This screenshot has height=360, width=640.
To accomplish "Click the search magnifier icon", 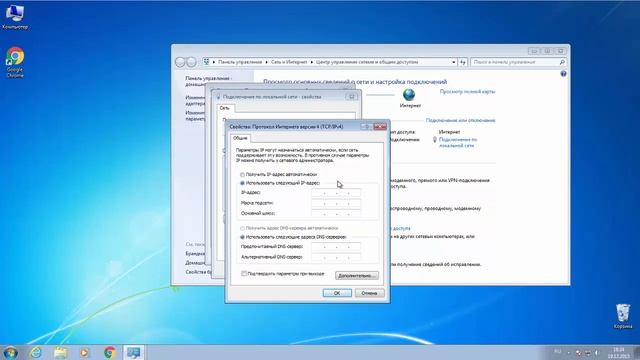I will coord(562,62).
